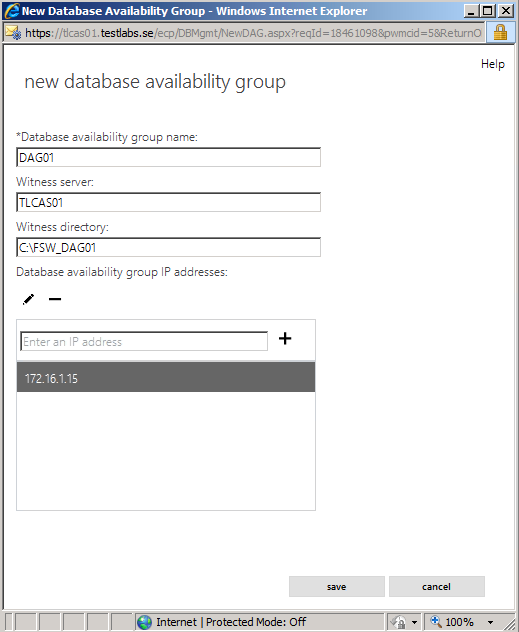Screen dimensions: 519x632
Task: Click the DAG01 group name field
Action: point(168,157)
